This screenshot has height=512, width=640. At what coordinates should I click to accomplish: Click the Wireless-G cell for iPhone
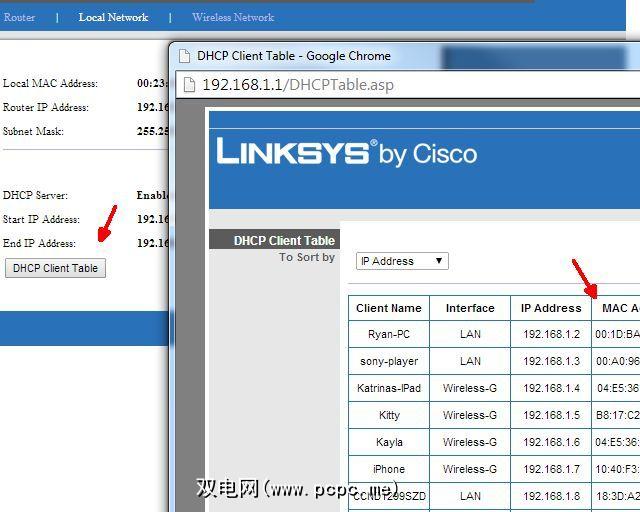pos(470,469)
